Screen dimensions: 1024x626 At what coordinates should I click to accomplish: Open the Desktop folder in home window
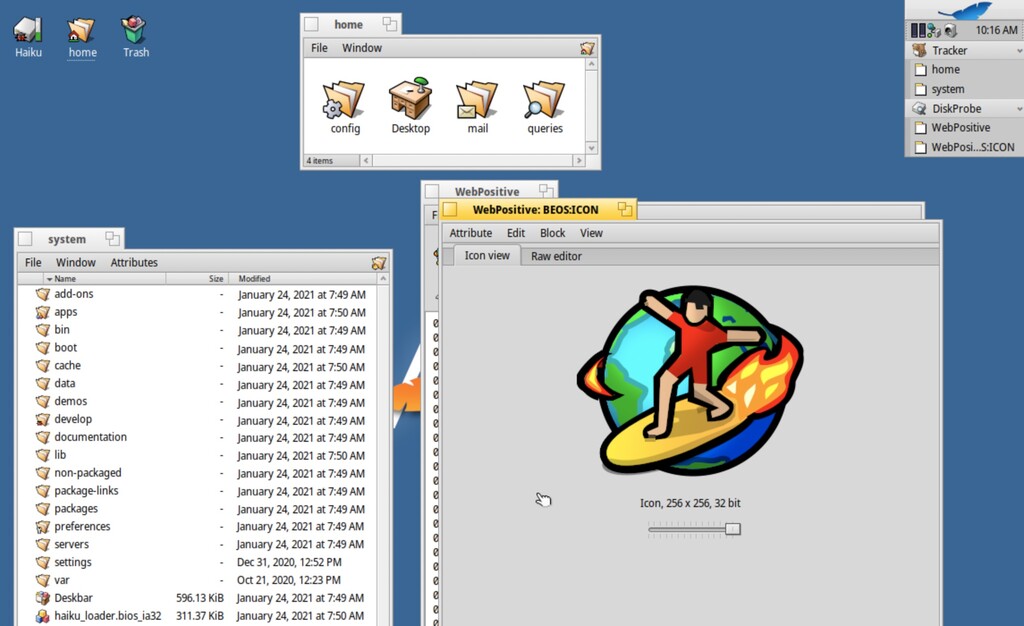tap(410, 100)
